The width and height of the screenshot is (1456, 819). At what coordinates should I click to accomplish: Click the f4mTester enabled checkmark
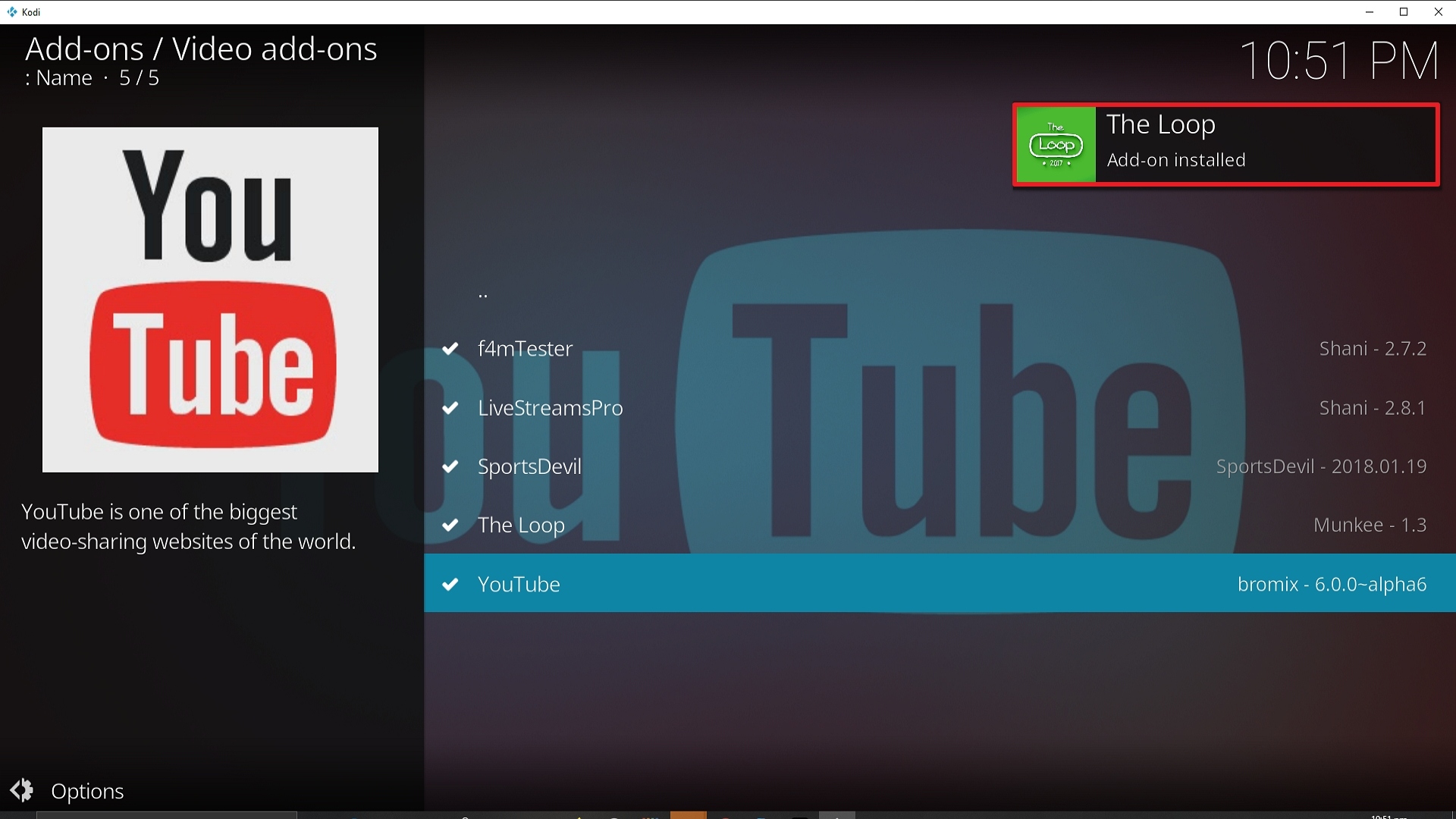tap(450, 349)
